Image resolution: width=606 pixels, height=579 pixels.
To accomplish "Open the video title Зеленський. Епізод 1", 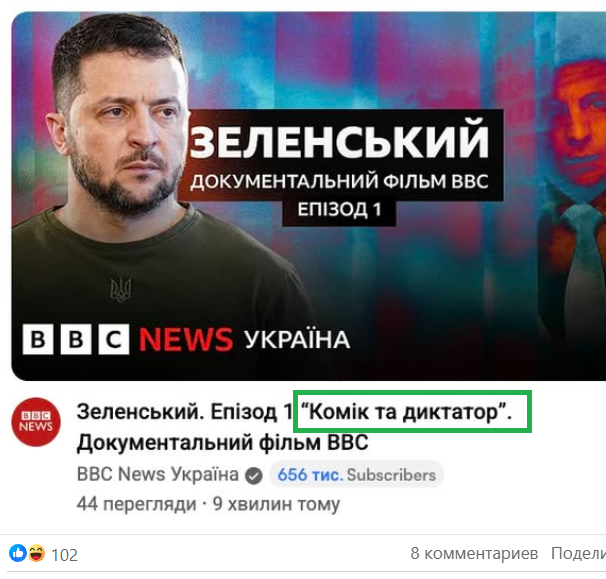I will coord(185,412).
